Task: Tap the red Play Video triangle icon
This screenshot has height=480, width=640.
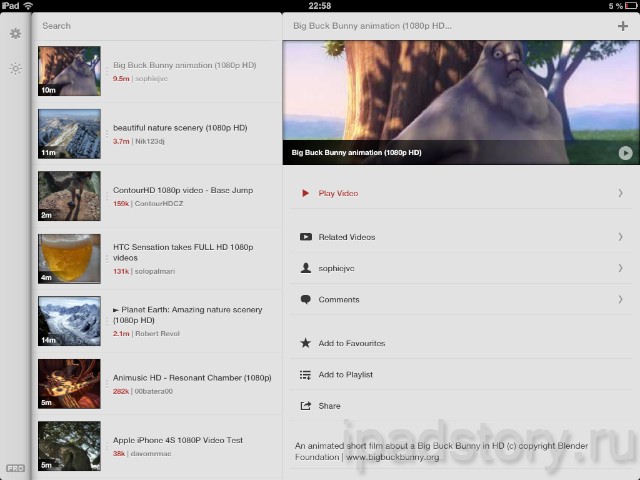Action: pyautogui.click(x=305, y=193)
